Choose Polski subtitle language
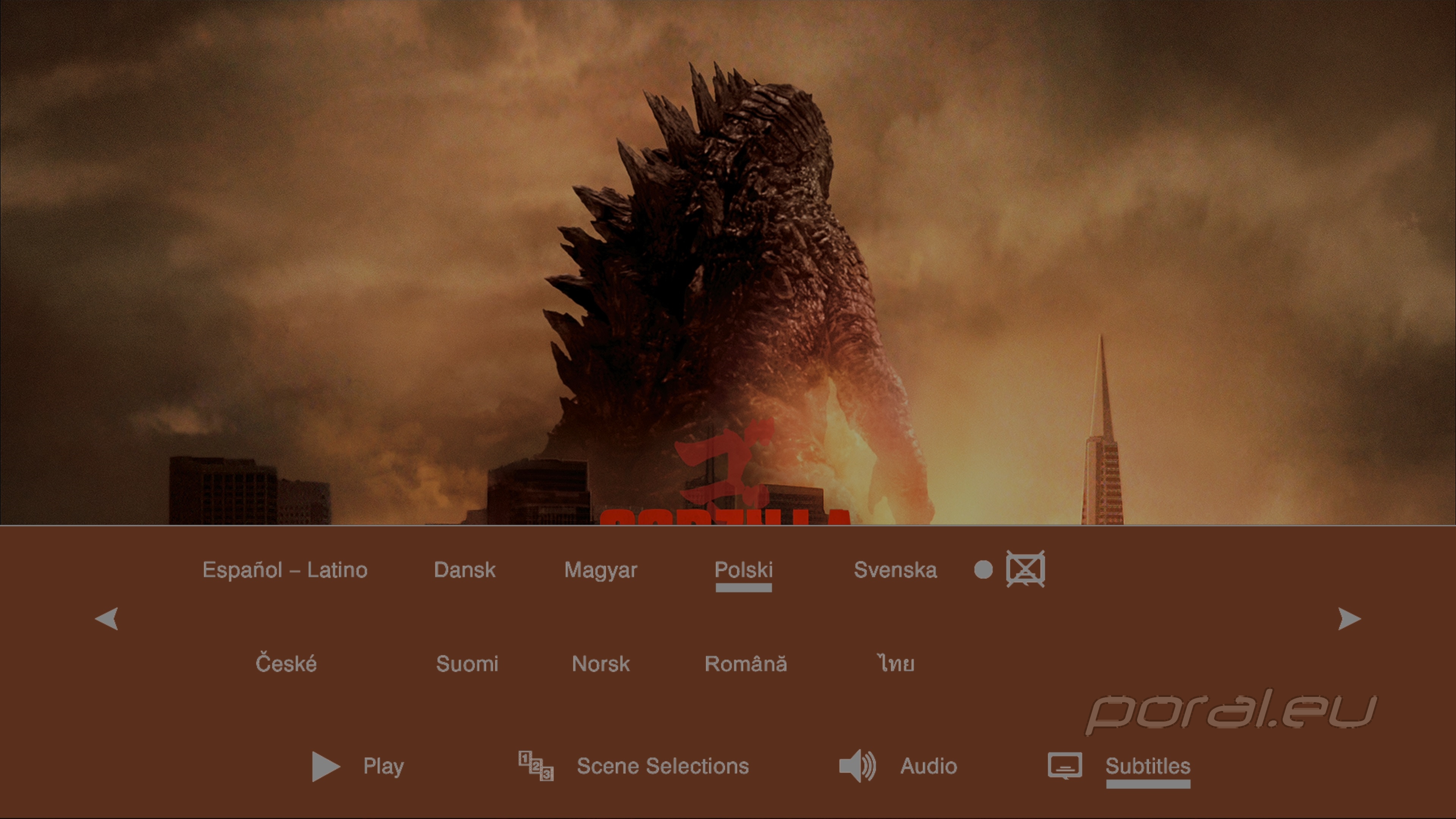1456x819 pixels. 744,570
